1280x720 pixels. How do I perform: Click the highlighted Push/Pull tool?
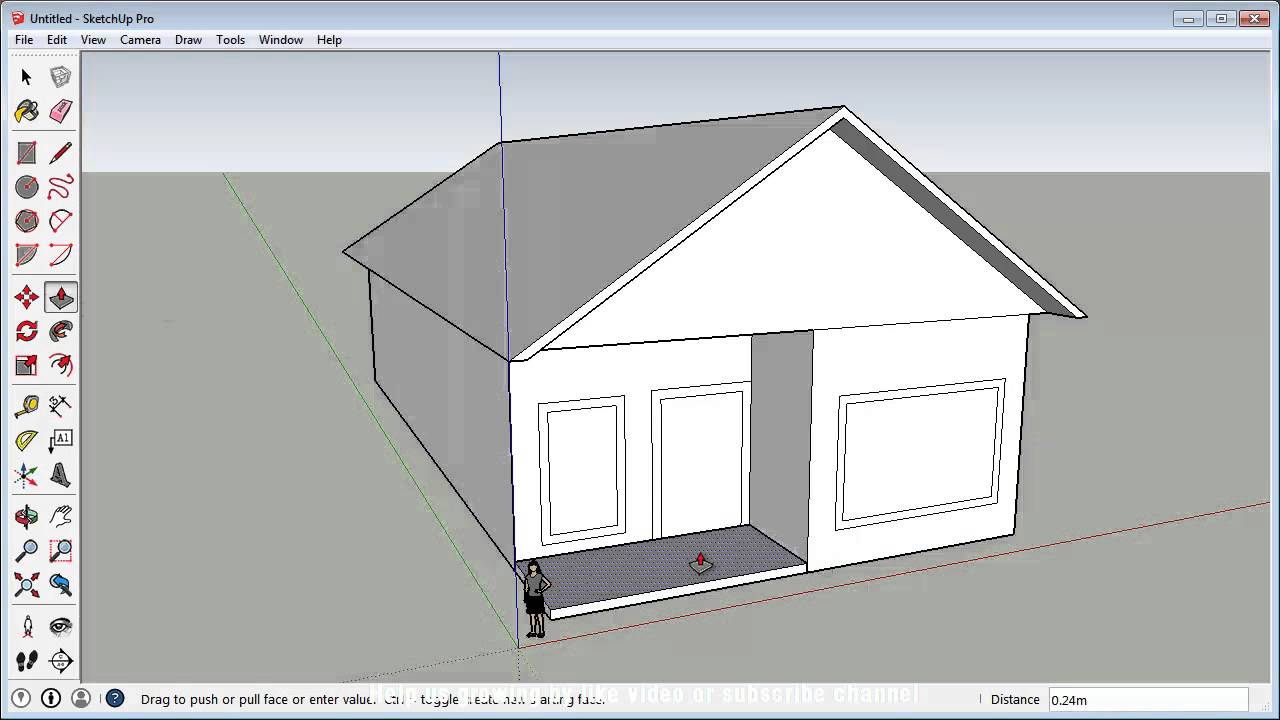[61, 297]
